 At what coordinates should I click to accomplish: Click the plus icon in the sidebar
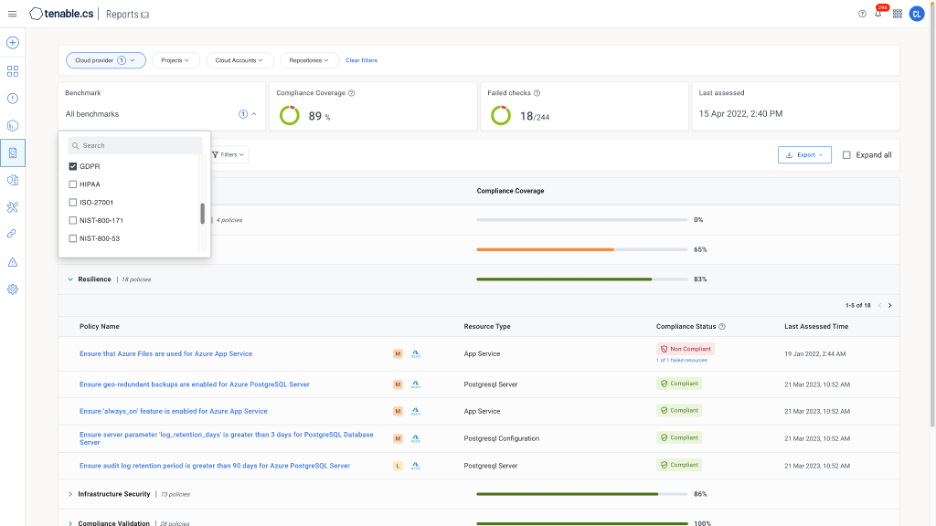(13, 42)
